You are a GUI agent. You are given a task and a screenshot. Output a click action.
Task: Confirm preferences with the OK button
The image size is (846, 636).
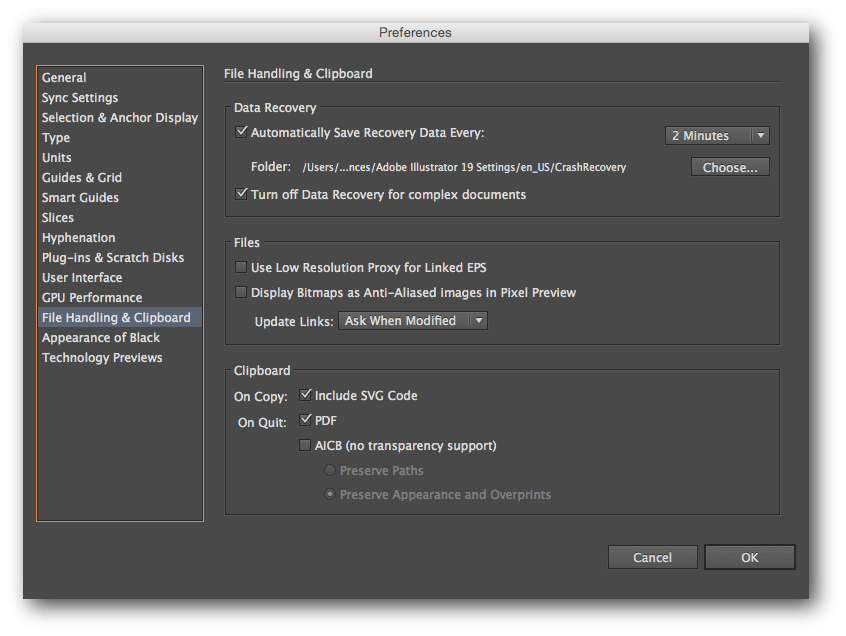[x=749, y=557]
